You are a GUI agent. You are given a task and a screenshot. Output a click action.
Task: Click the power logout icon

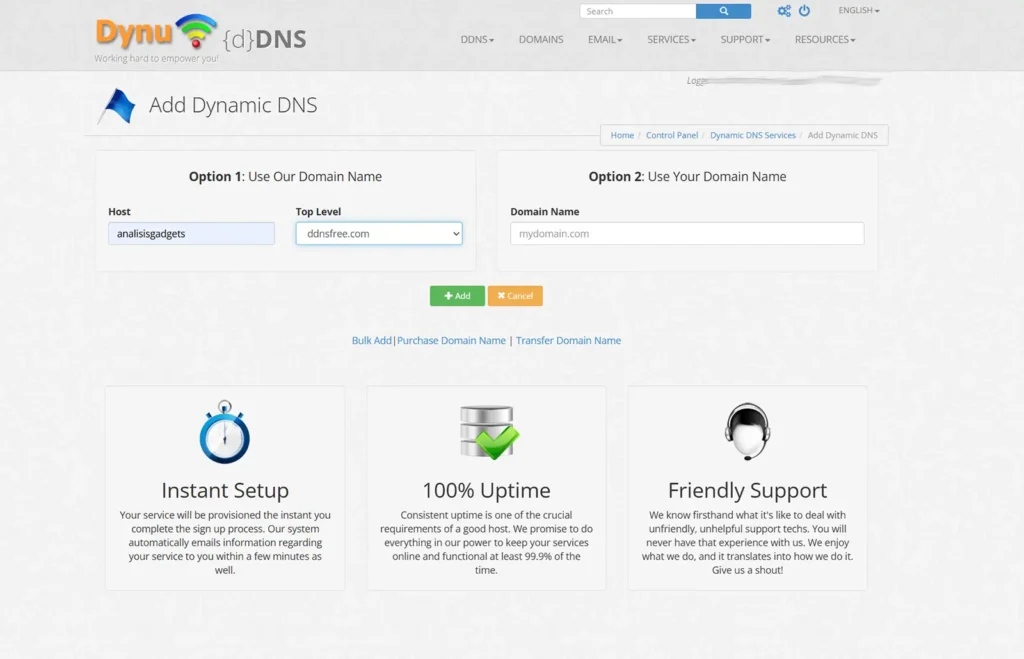tap(805, 10)
